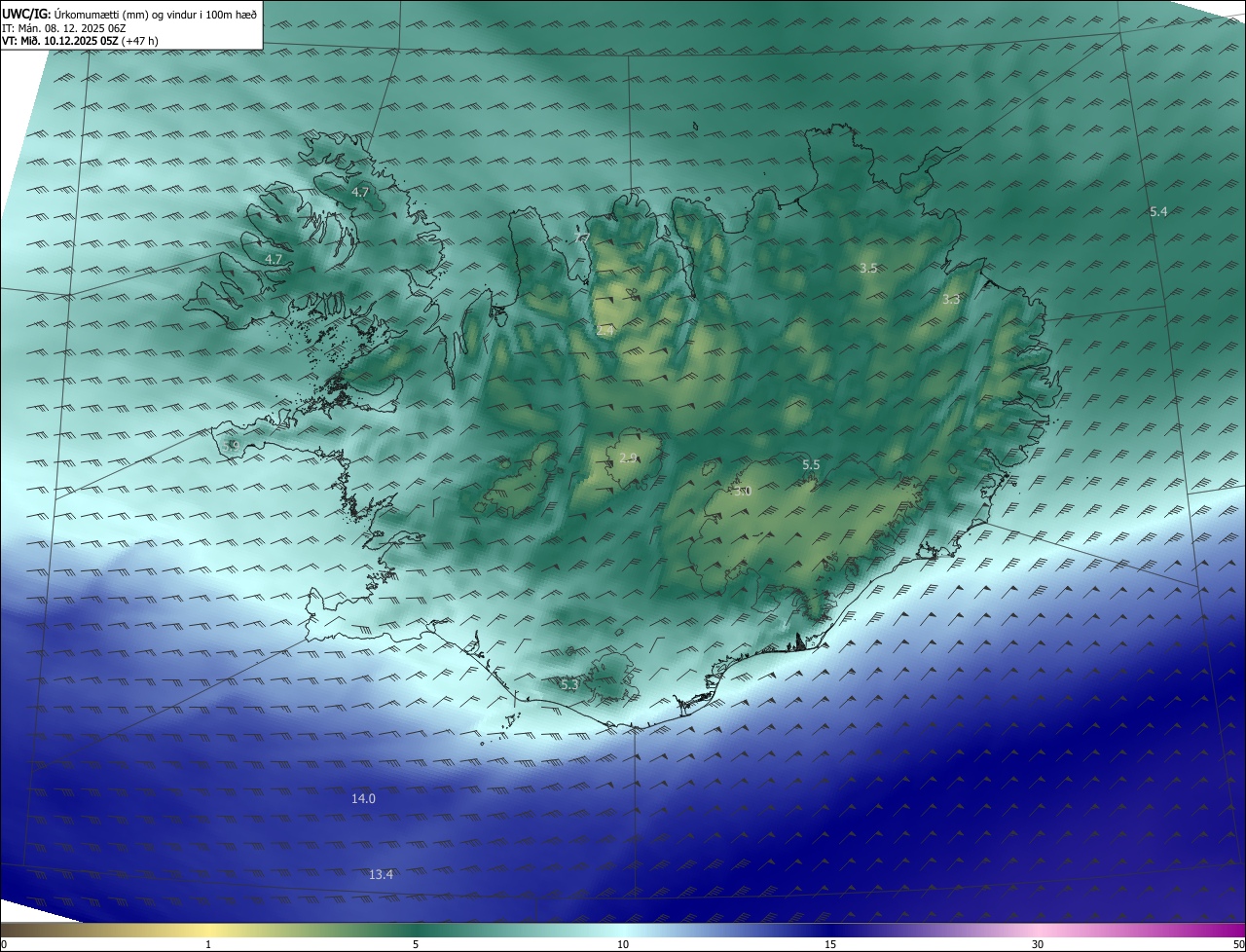Click the 2.4 value label on the map
Screen dimensions: 1246x952
pos(605,331)
